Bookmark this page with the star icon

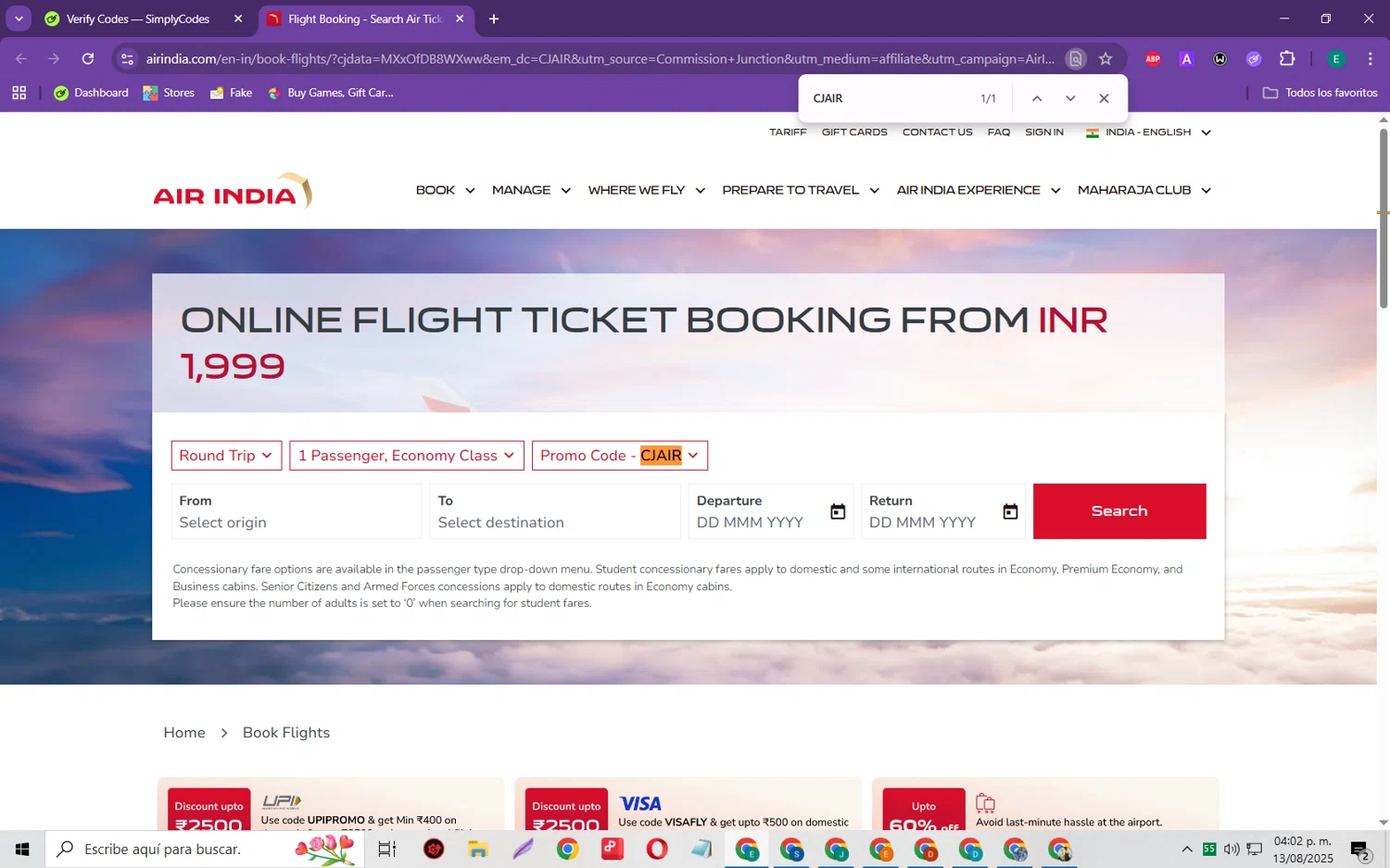click(x=1106, y=58)
